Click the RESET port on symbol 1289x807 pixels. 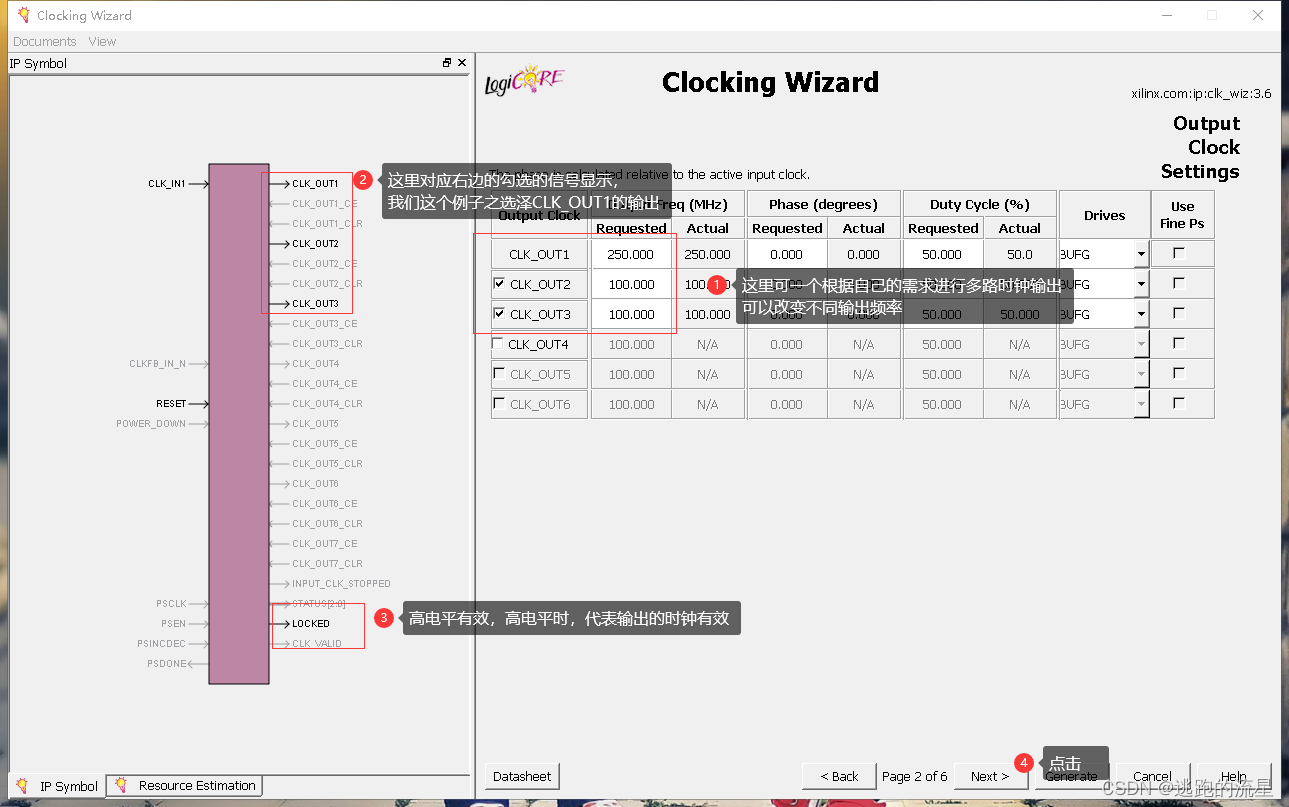point(171,404)
